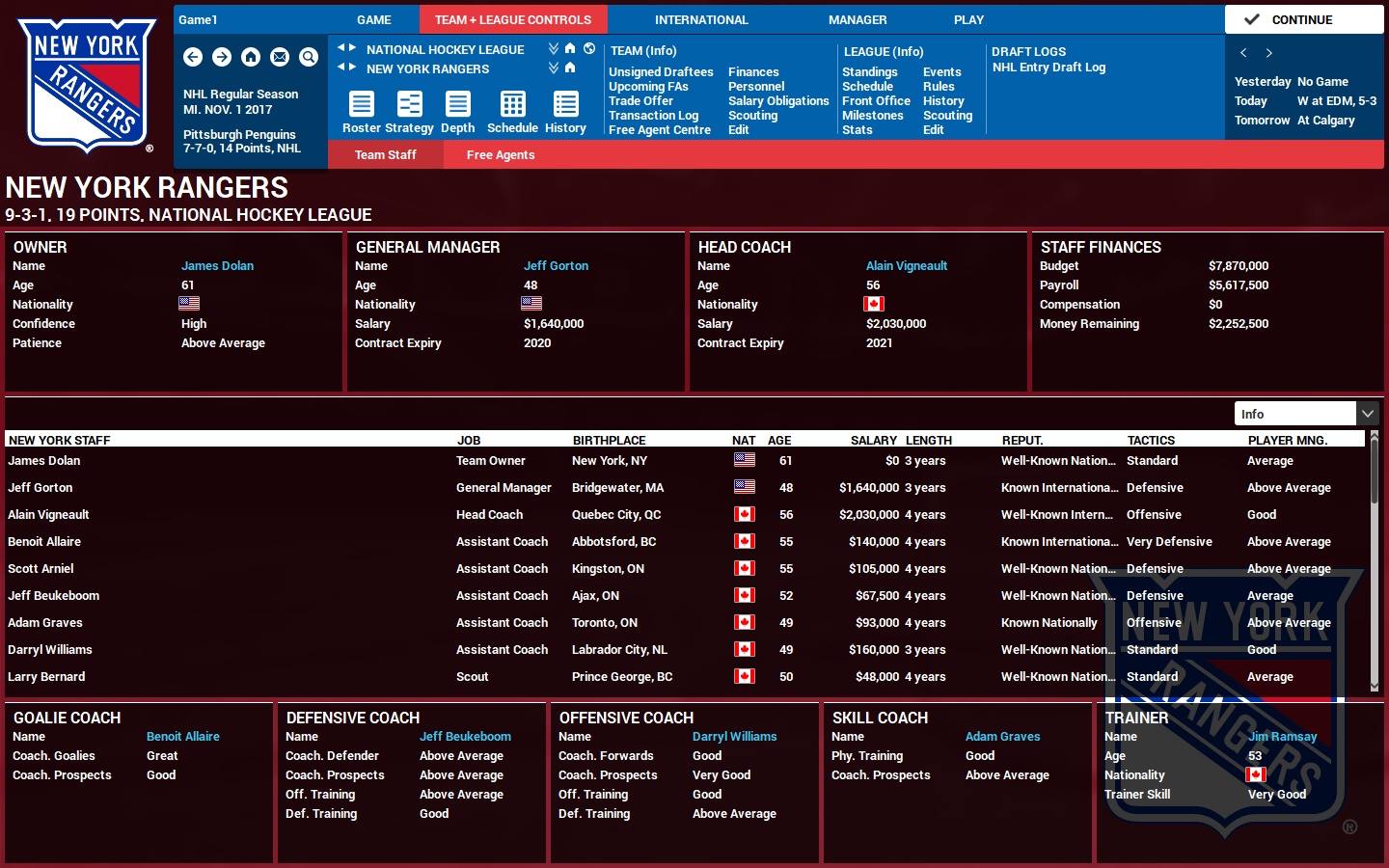Image resolution: width=1389 pixels, height=868 pixels.
Task: Select the Depth chart icon
Action: [x=457, y=104]
